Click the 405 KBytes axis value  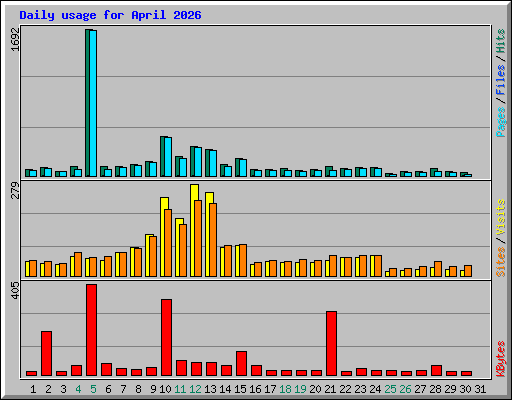pos(15,290)
